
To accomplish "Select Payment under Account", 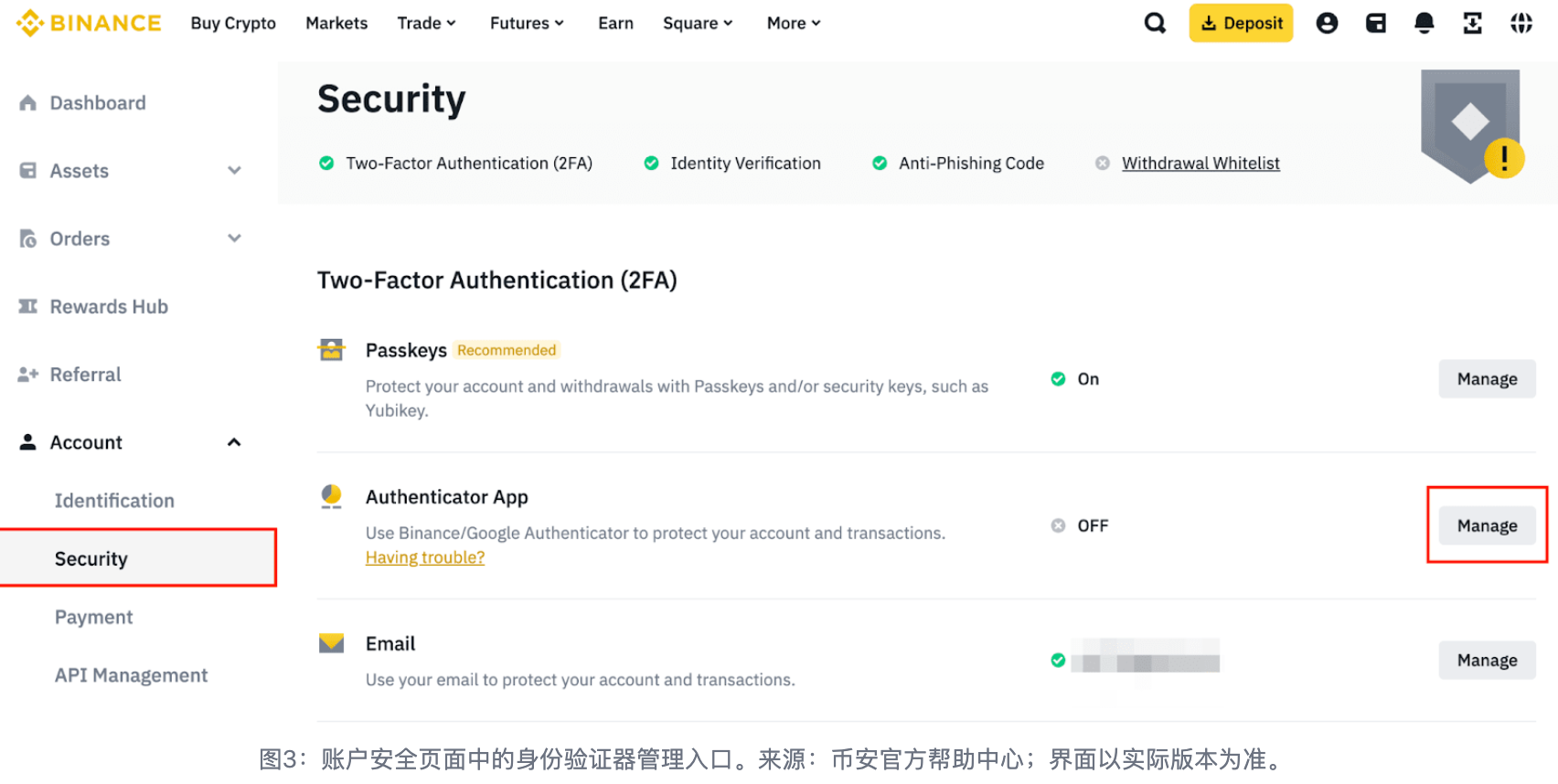I will pos(93,617).
